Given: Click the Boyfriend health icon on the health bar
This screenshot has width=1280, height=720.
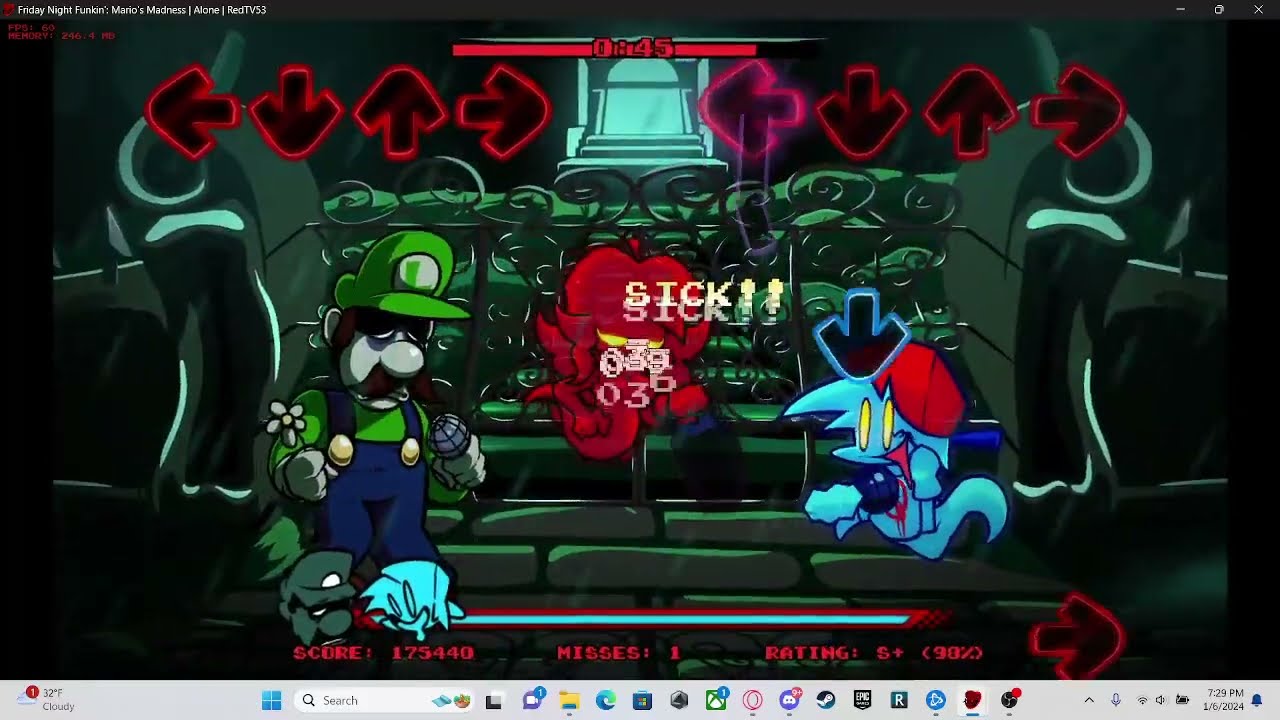Looking at the screenshot, I should (412, 600).
